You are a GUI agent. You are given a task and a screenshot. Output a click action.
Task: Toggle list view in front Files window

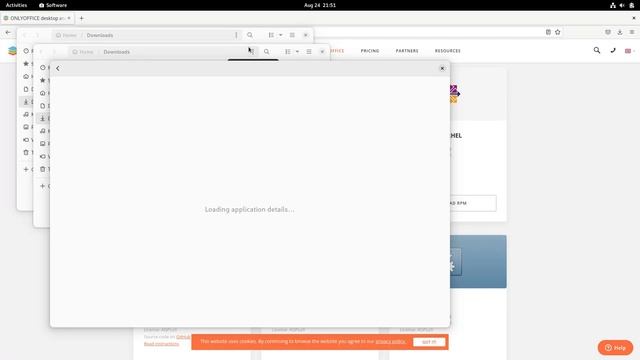[x=288, y=52]
